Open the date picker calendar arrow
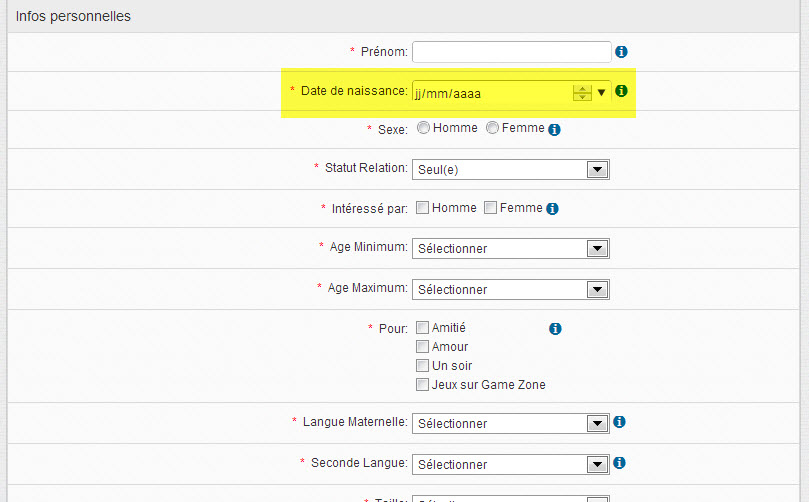The width and height of the screenshot is (809, 502). pyautogui.click(x=602, y=93)
